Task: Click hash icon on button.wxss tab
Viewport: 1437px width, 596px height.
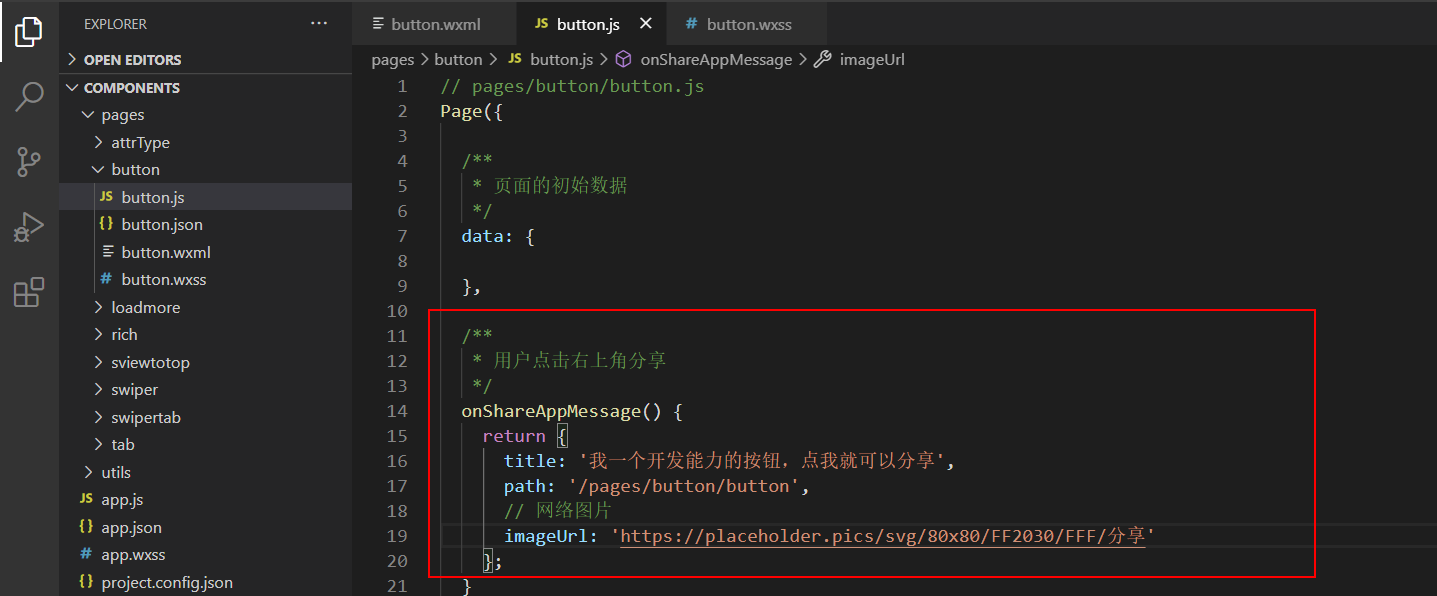Action: pos(691,23)
